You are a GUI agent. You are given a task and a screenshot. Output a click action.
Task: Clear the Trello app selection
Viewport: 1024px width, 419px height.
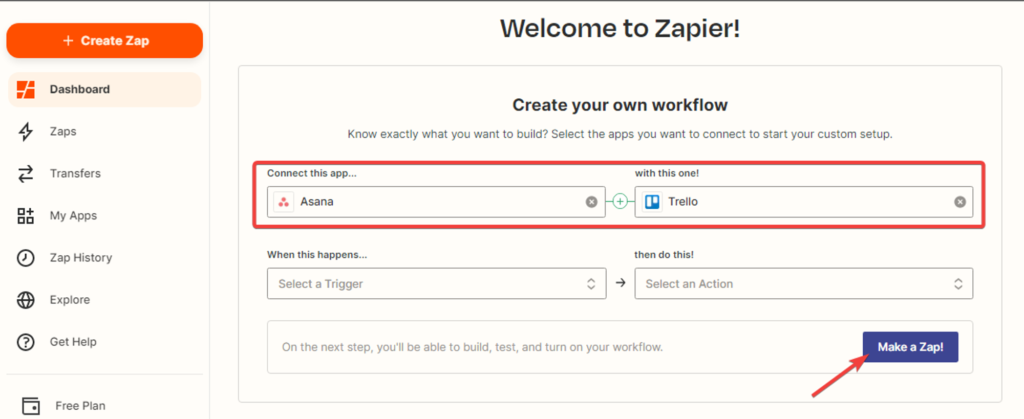pos(959,202)
